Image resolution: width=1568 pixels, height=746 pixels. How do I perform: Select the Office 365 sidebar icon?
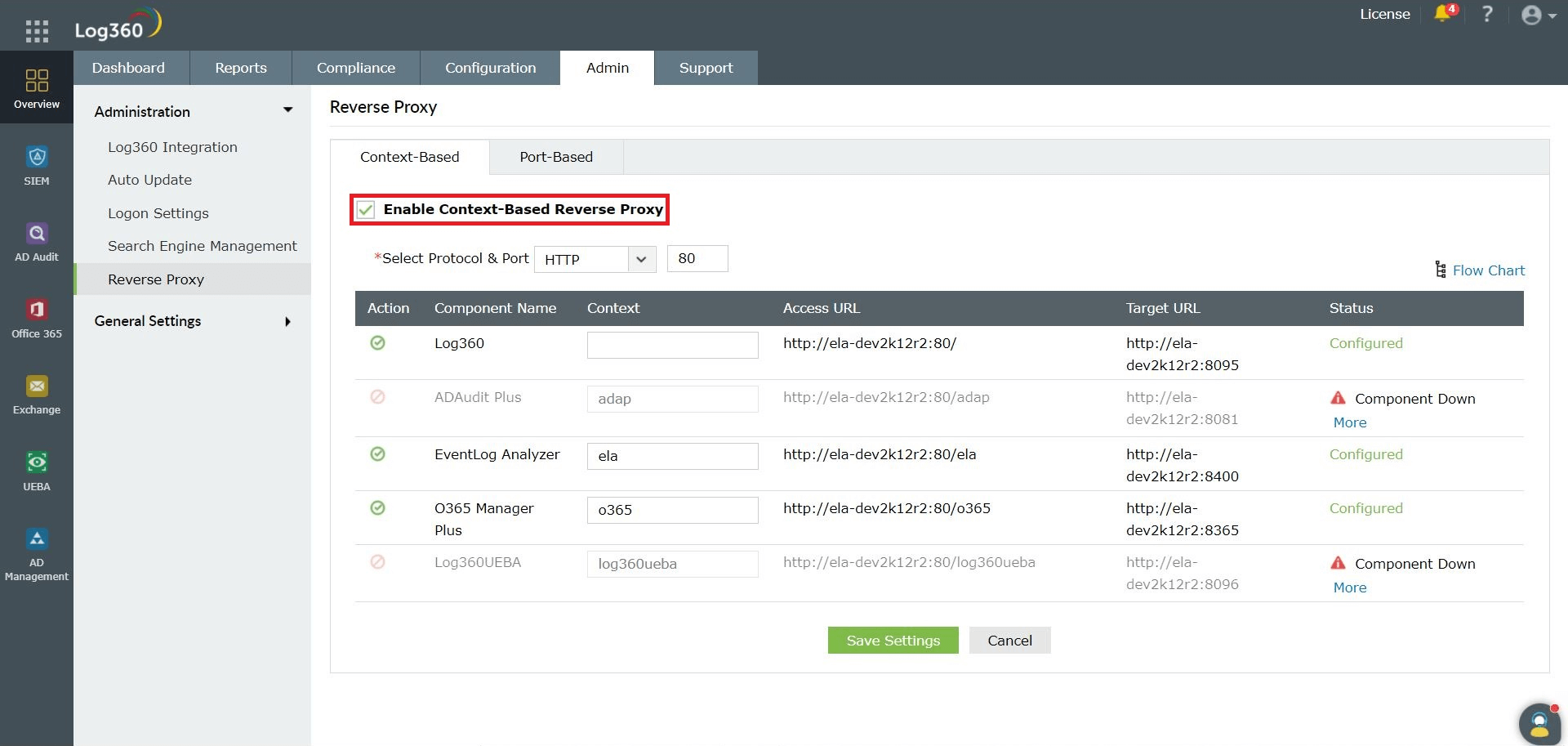pyautogui.click(x=37, y=318)
